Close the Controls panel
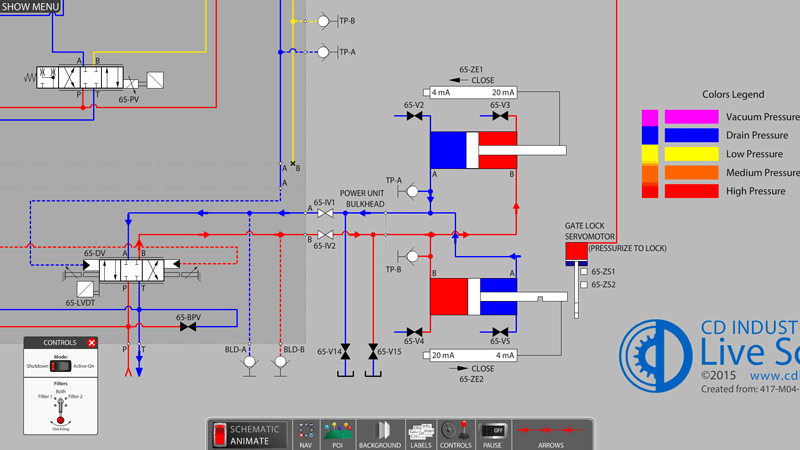 click(x=91, y=342)
